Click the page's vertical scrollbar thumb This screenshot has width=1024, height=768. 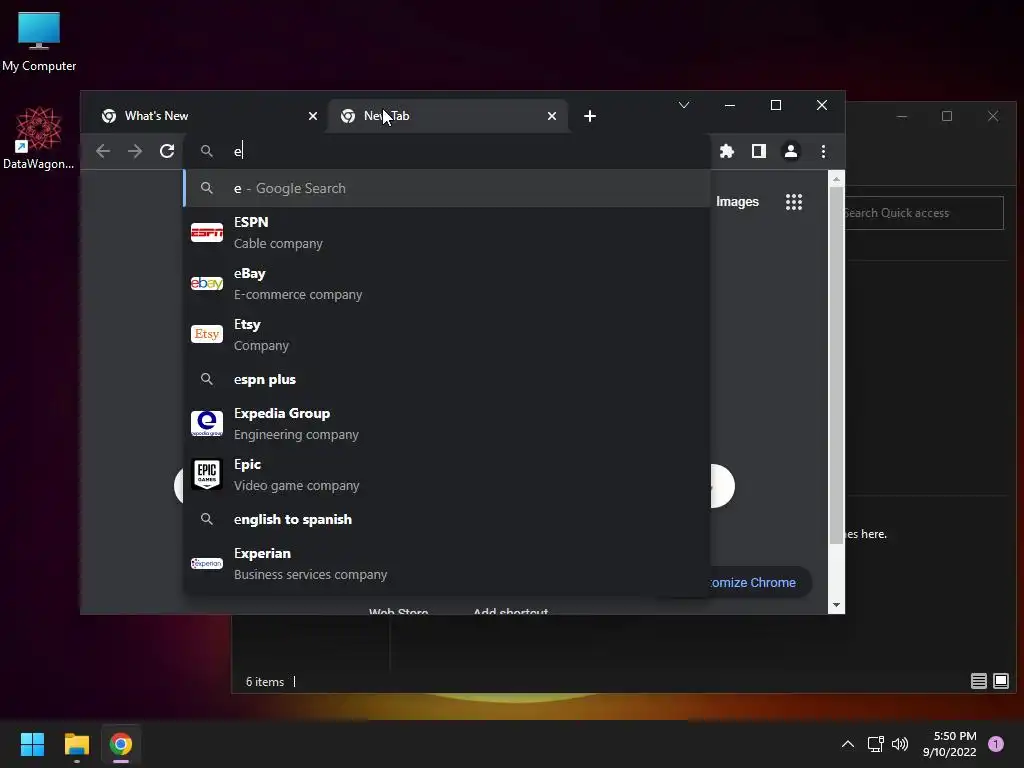[836, 364]
